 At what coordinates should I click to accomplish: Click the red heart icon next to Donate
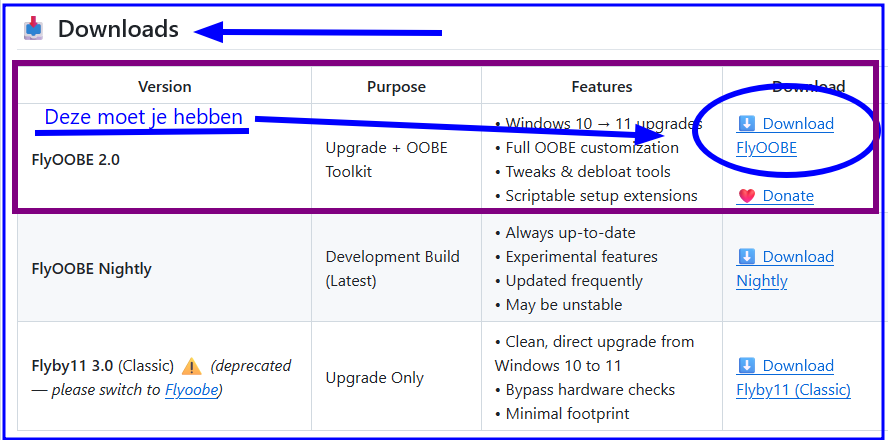[747, 196]
